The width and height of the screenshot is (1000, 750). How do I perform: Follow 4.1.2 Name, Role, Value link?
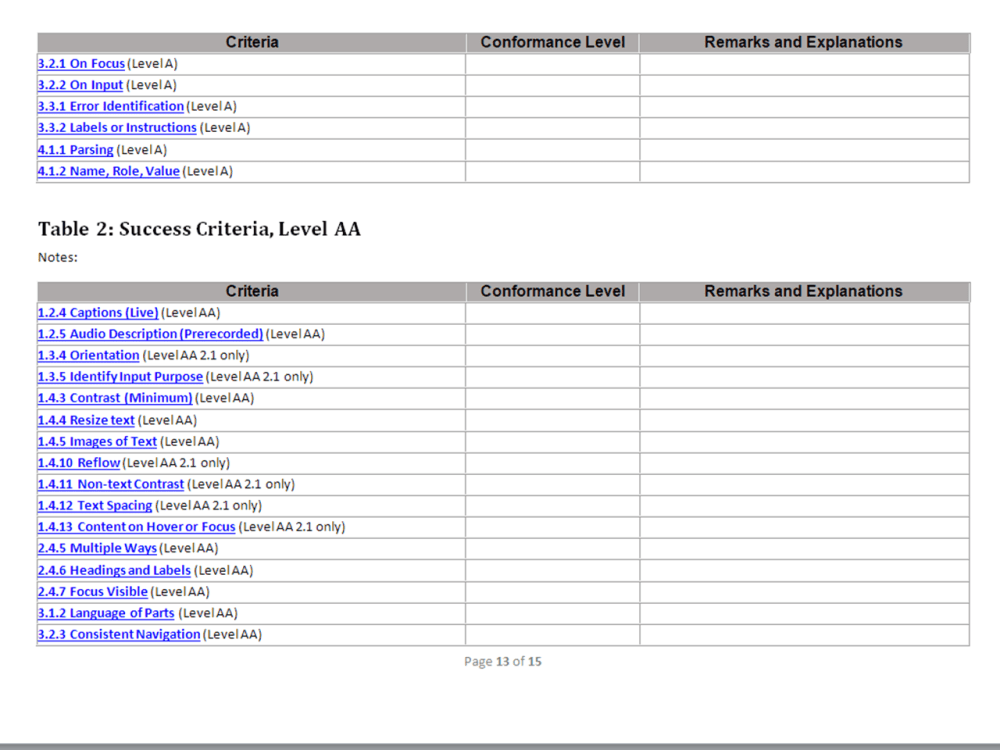coord(108,171)
